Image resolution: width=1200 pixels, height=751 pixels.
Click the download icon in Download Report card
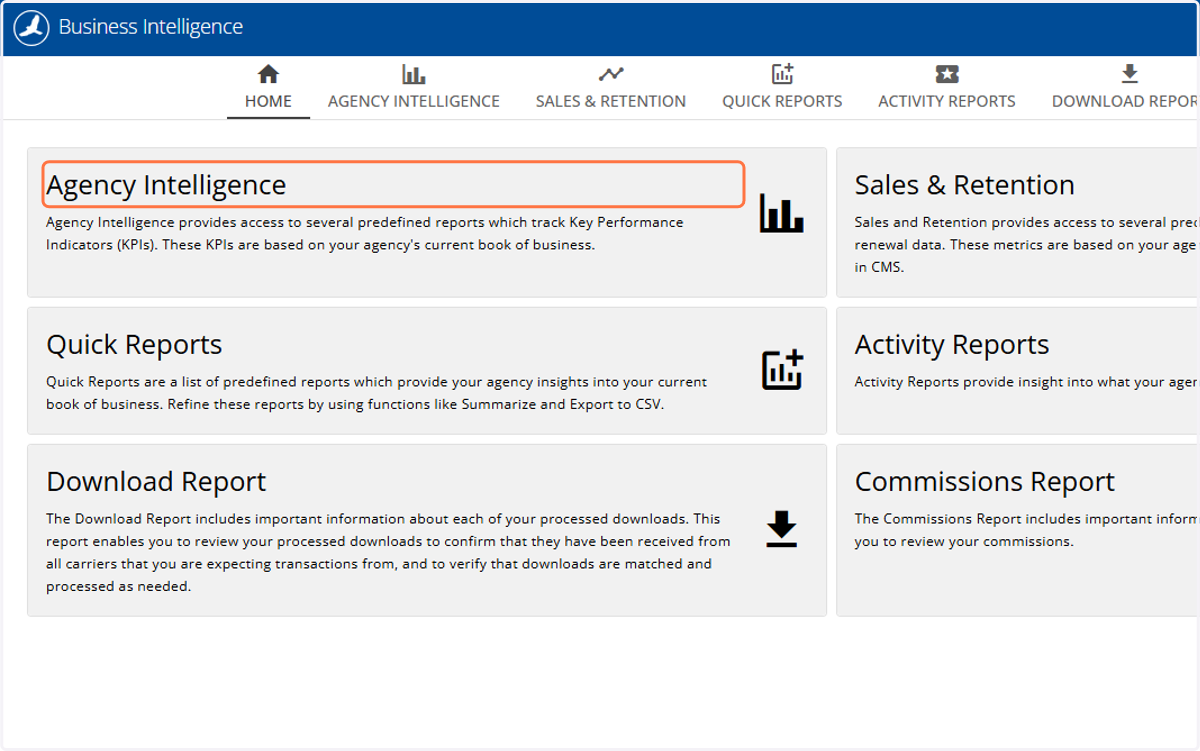pyautogui.click(x=781, y=529)
